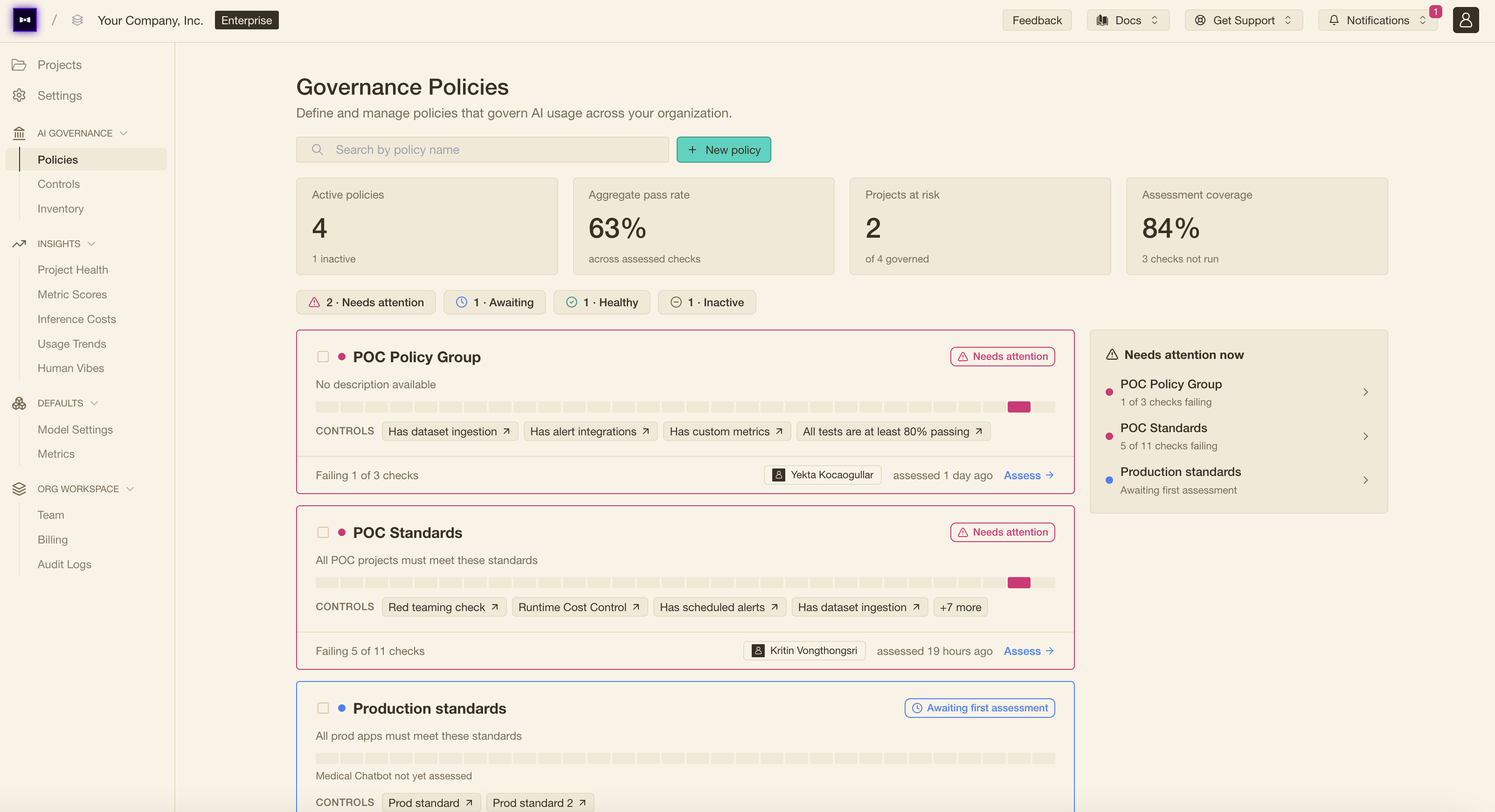1495x812 pixels.
Task: Click the purple app logo icon
Action: (25, 21)
